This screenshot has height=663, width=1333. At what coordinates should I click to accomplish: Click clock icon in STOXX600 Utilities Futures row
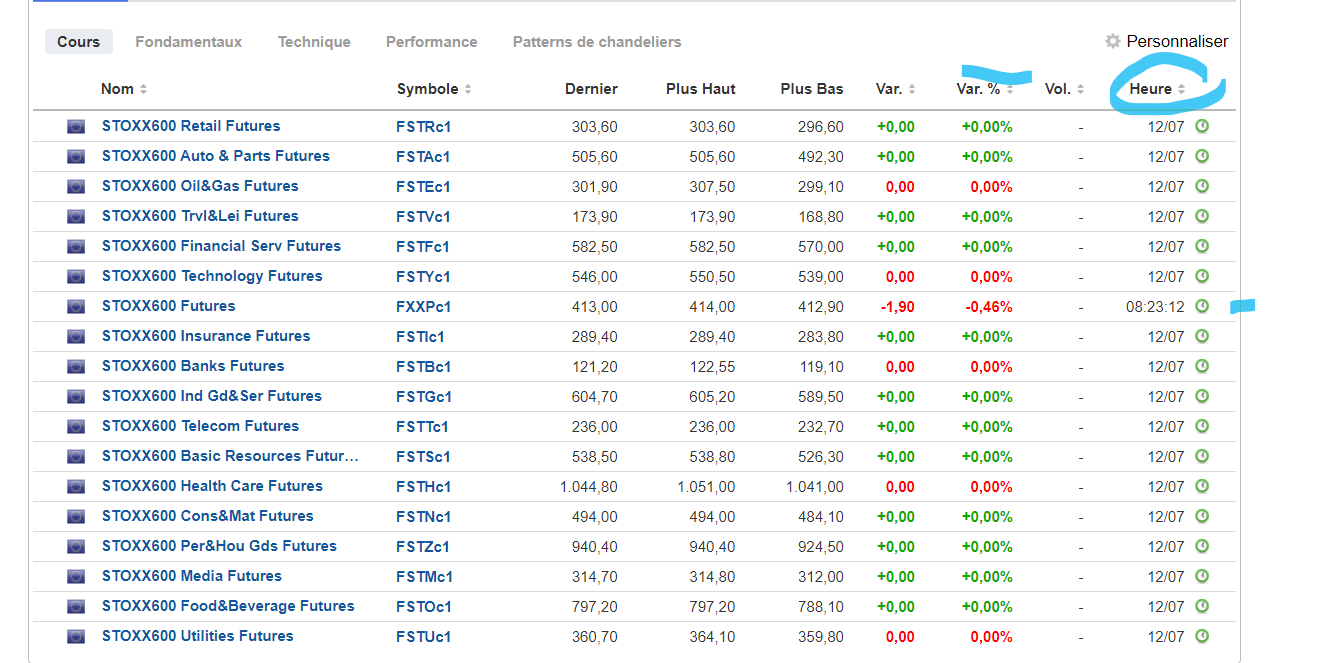tap(1202, 637)
